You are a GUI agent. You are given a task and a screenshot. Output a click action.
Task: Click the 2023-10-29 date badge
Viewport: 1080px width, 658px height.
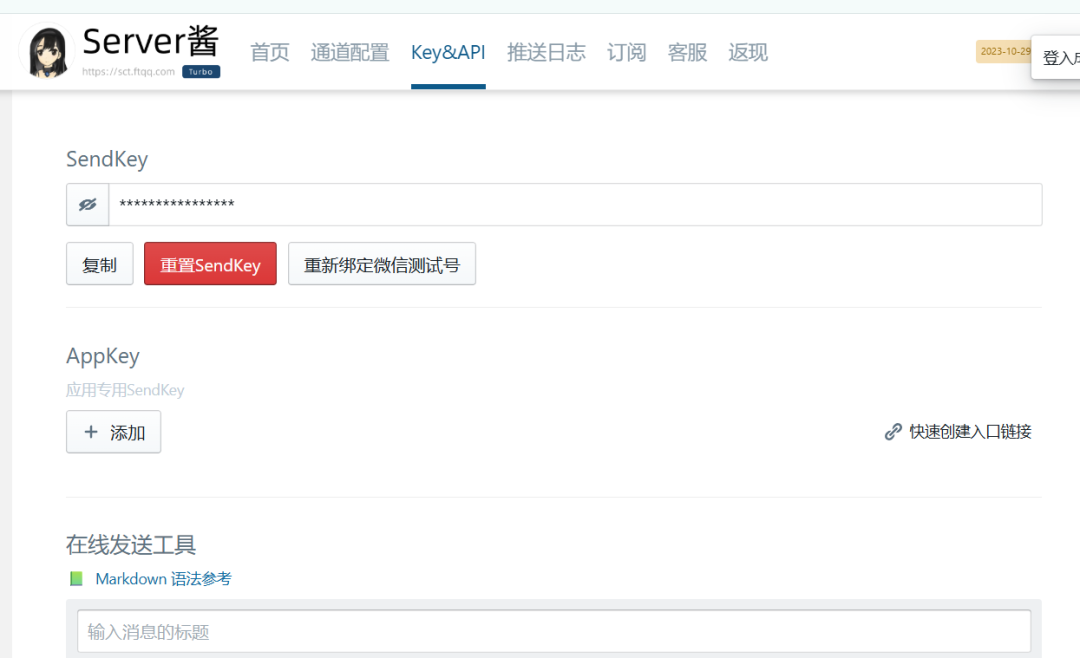click(x=1005, y=51)
